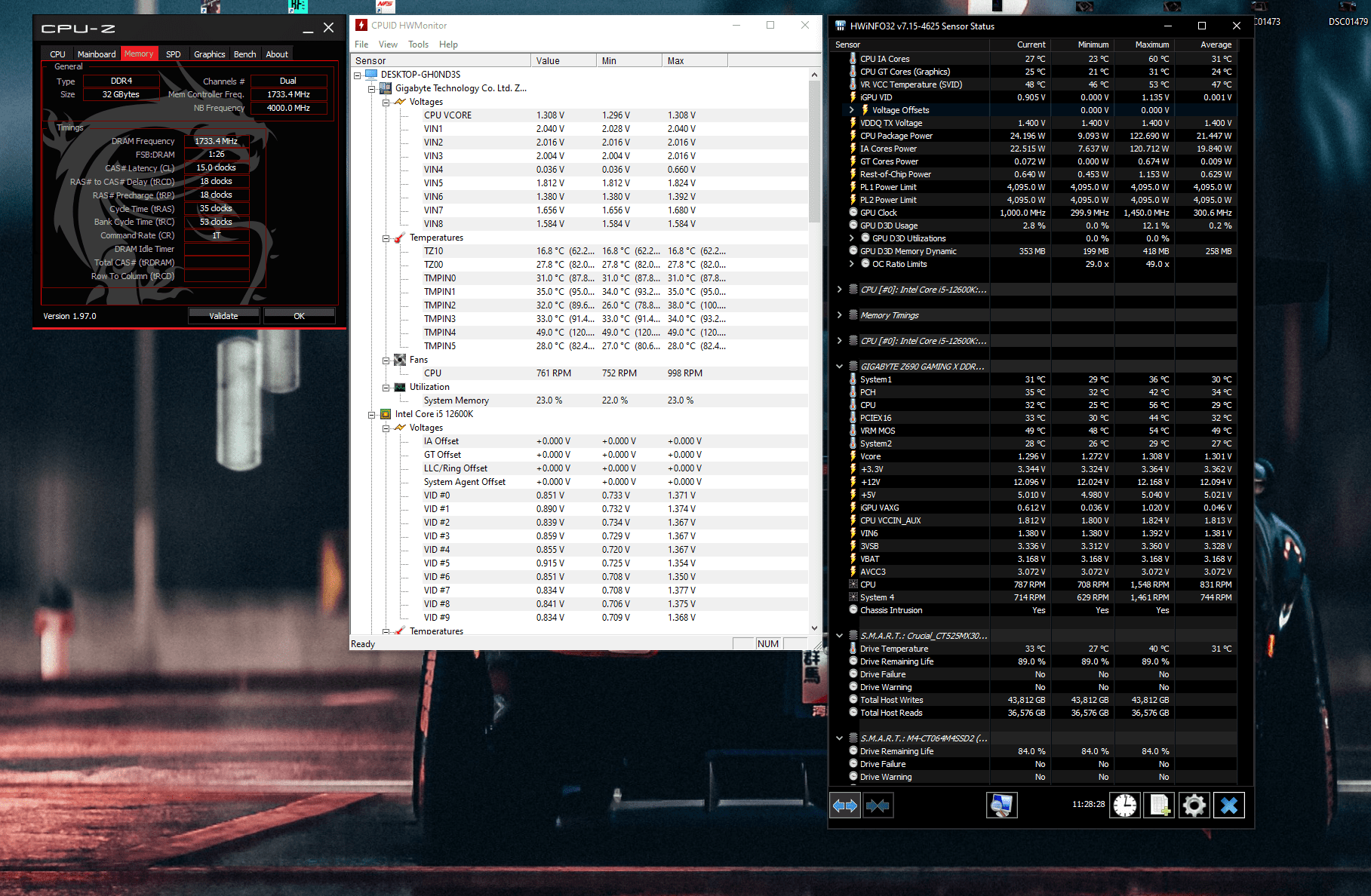
Task: Click HWMonitor scrollbar down arrow
Action: (814, 628)
